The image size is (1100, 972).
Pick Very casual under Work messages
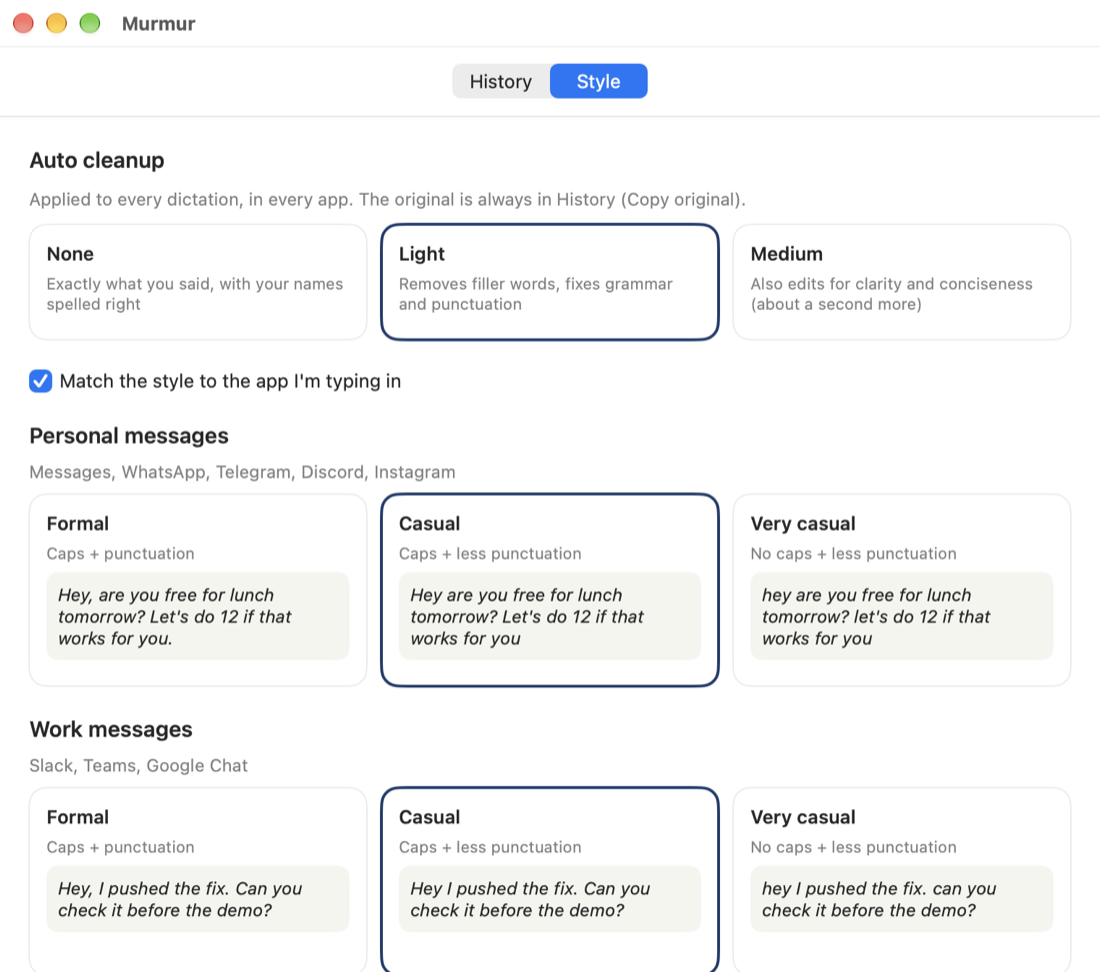pos(901,879)
